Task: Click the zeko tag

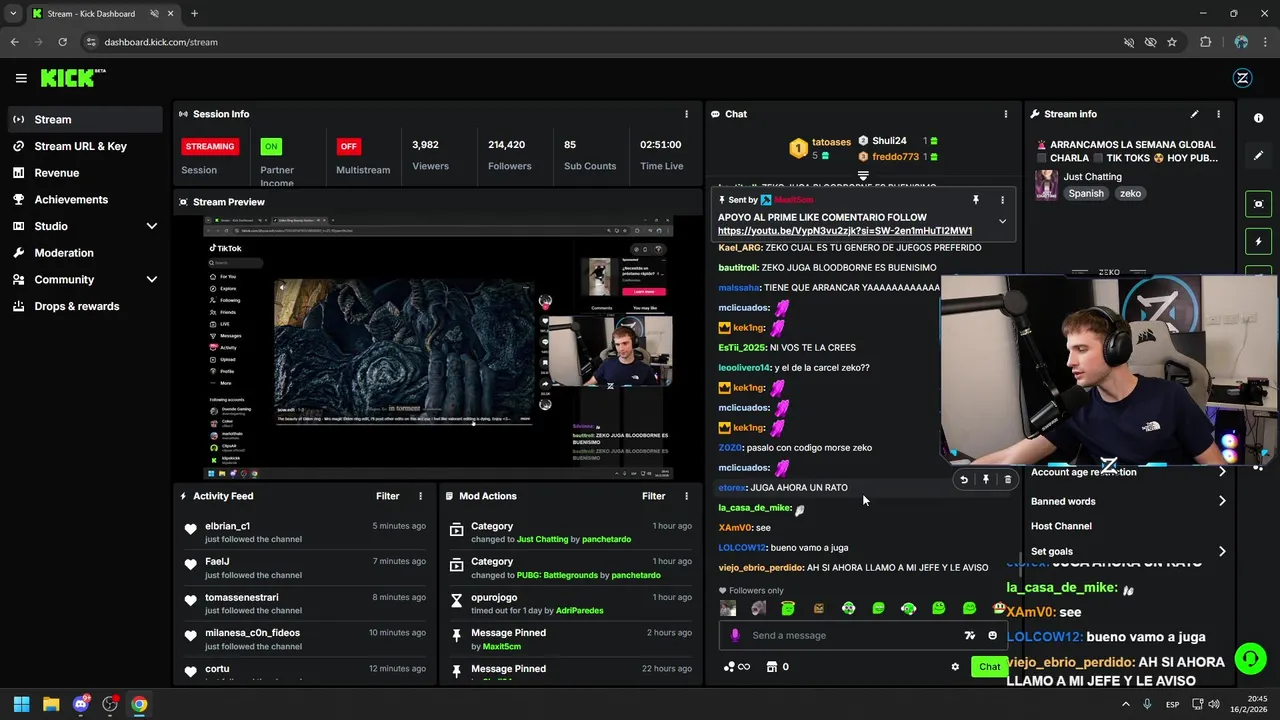Action: point(1130,194)
